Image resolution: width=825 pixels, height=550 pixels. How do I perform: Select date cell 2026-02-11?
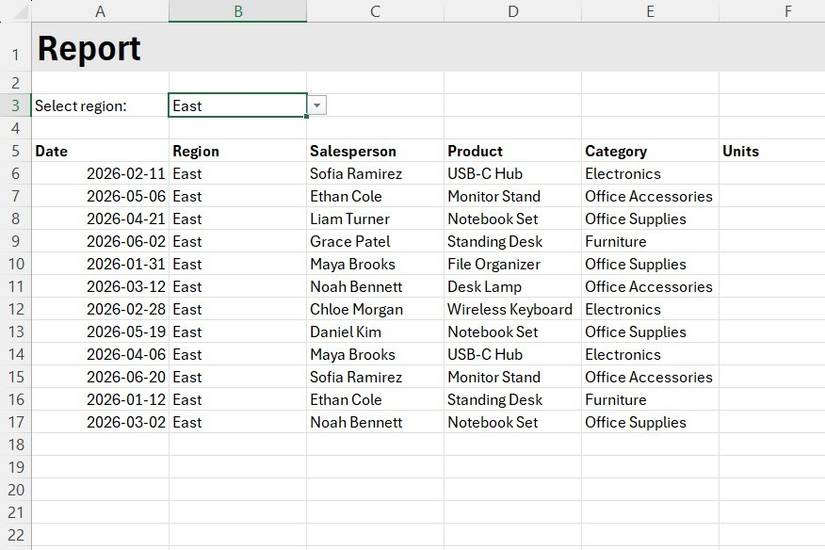[x=100, y=173]
